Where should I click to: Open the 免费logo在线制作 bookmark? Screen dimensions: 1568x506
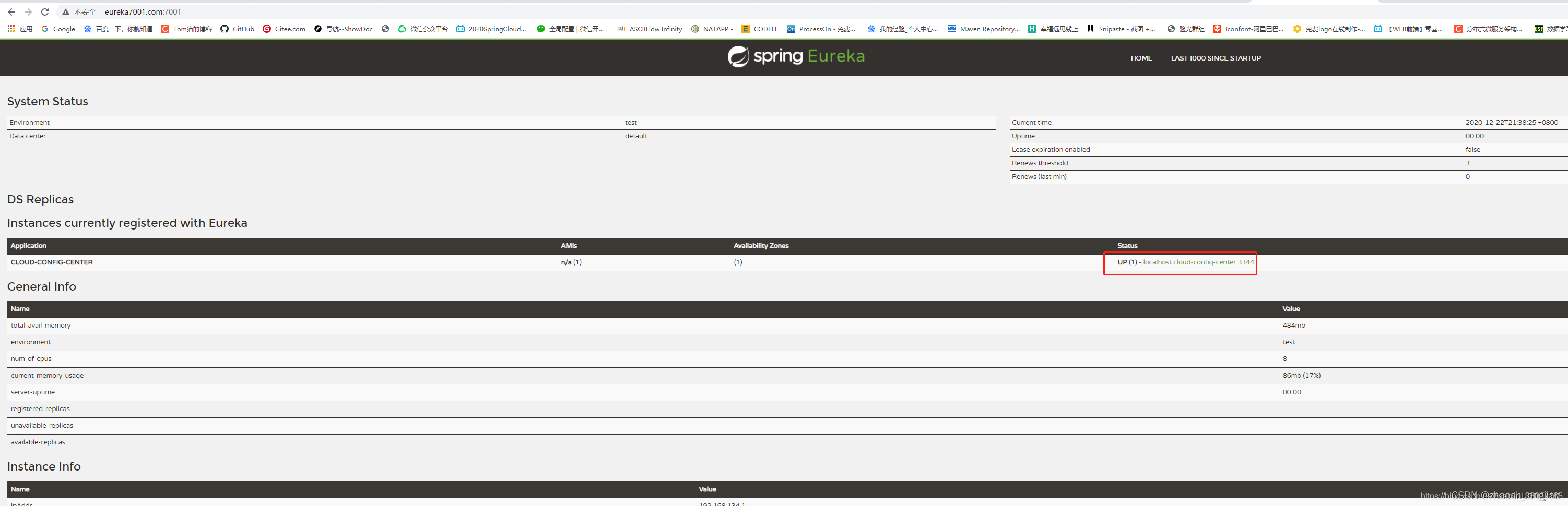1329,29
